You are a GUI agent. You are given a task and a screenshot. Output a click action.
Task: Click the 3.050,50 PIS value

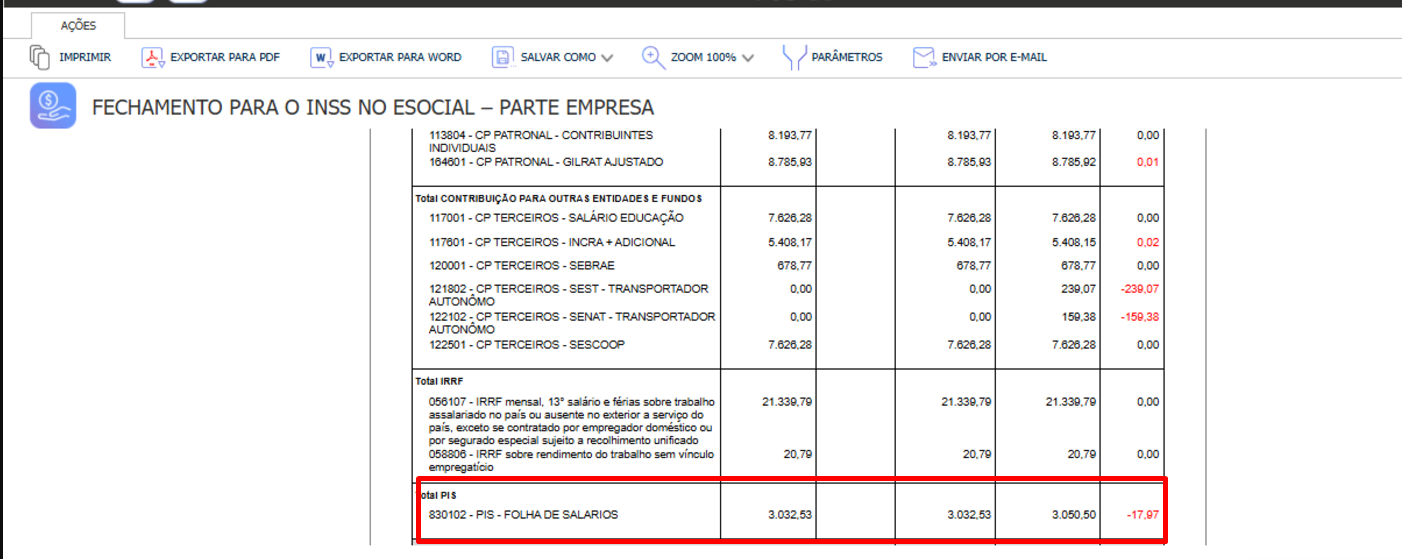1073,515
